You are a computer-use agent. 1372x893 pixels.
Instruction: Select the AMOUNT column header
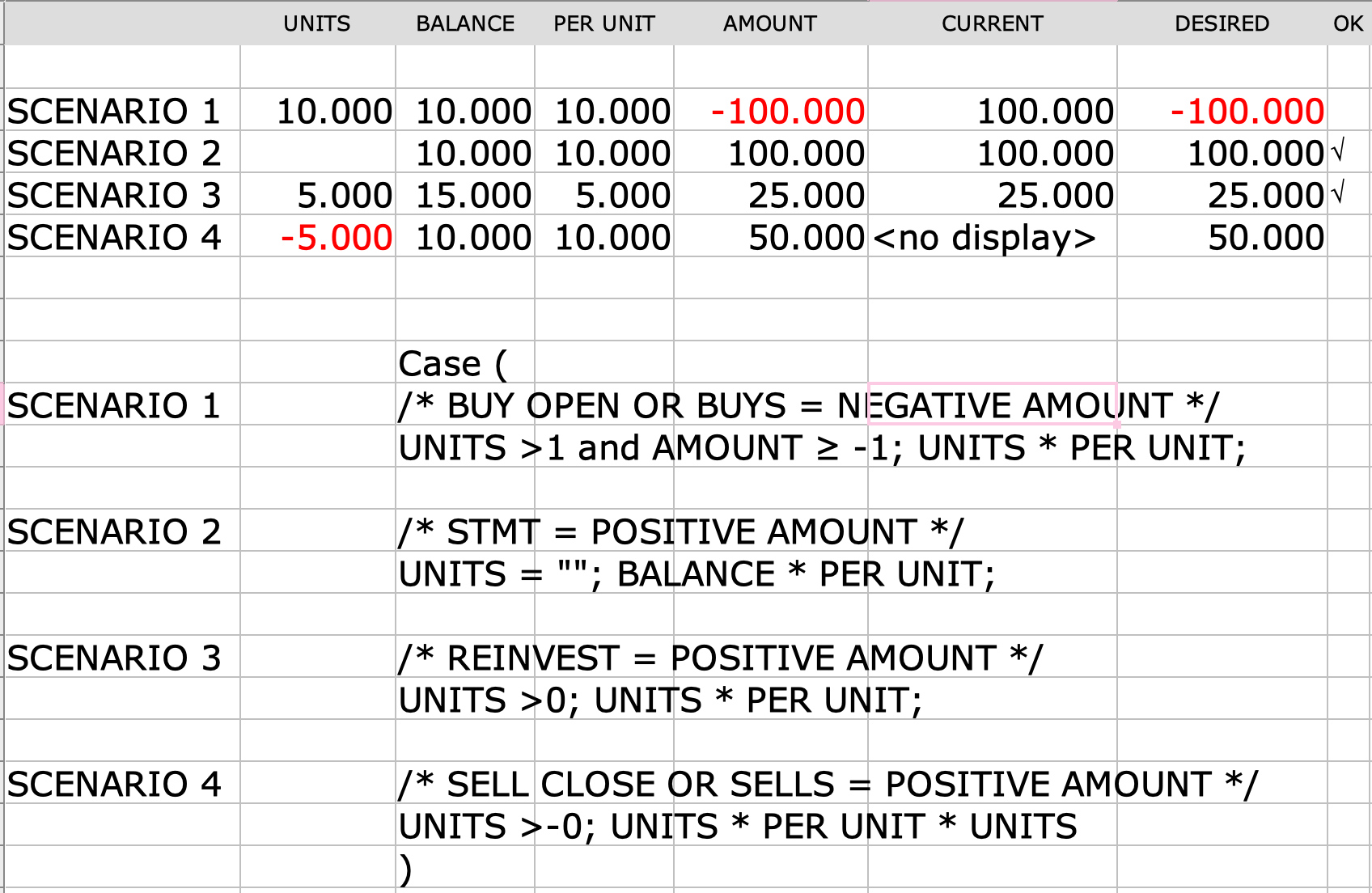click(770, 23)
